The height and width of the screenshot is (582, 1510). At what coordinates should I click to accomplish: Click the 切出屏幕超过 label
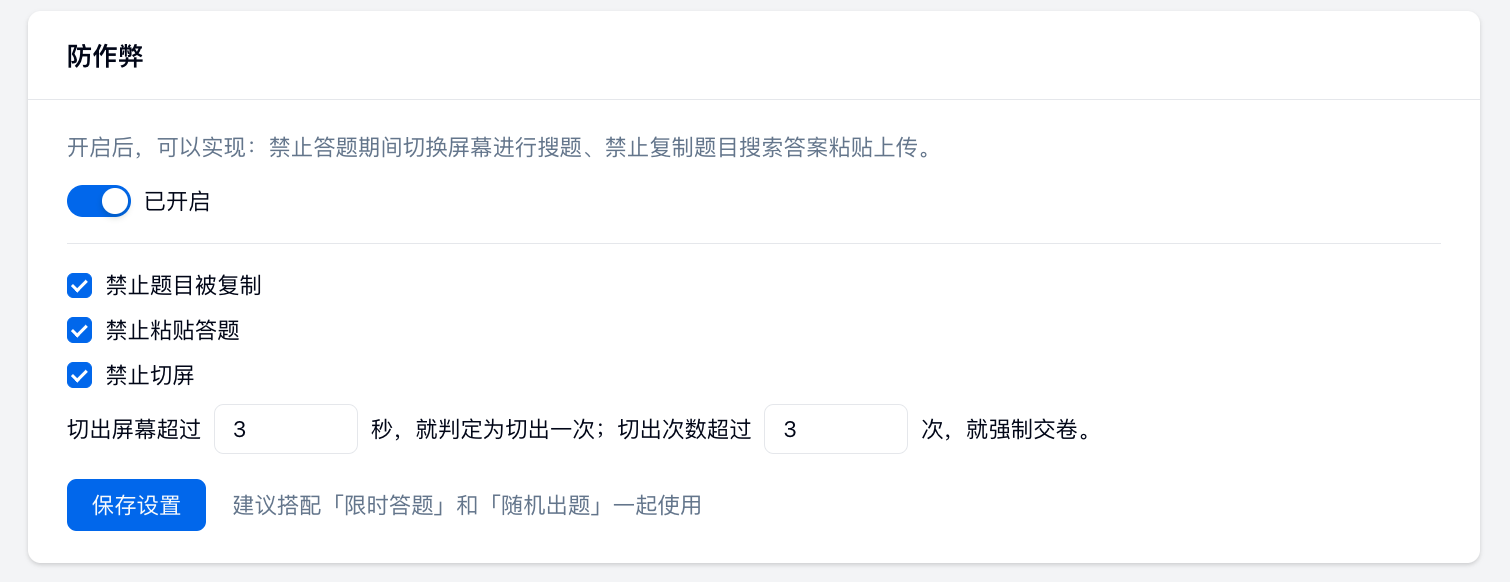tap(134, 430)
